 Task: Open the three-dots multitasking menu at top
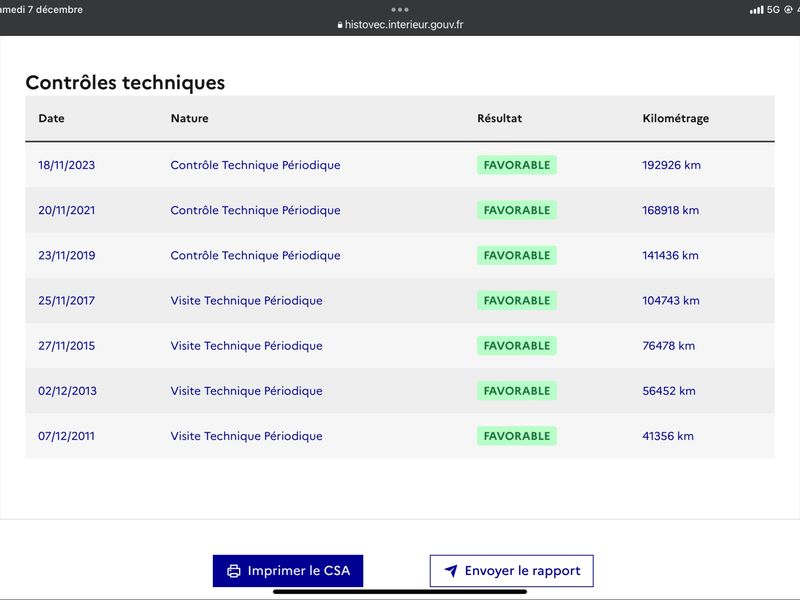coord(400,9)
